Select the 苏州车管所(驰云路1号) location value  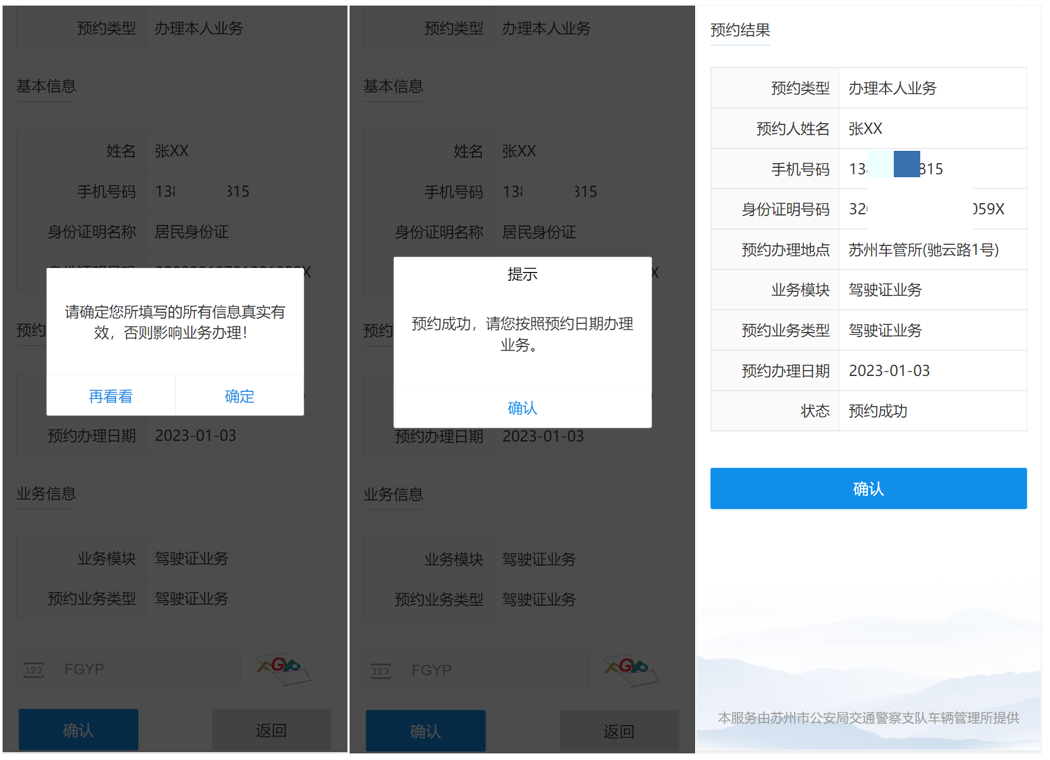coord(923,250)
